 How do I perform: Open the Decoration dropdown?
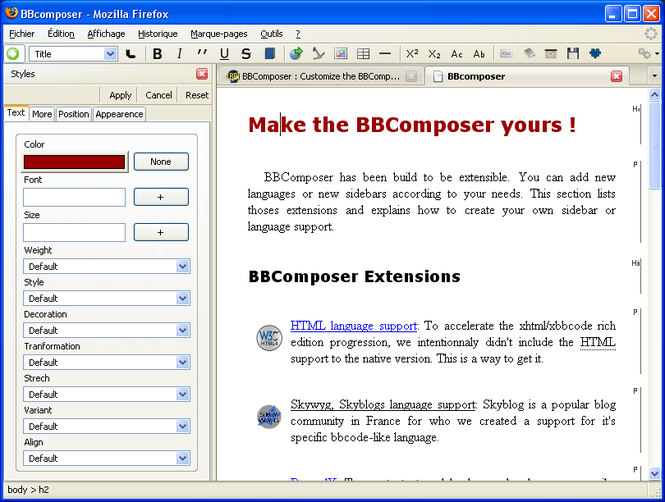[106, 330]
